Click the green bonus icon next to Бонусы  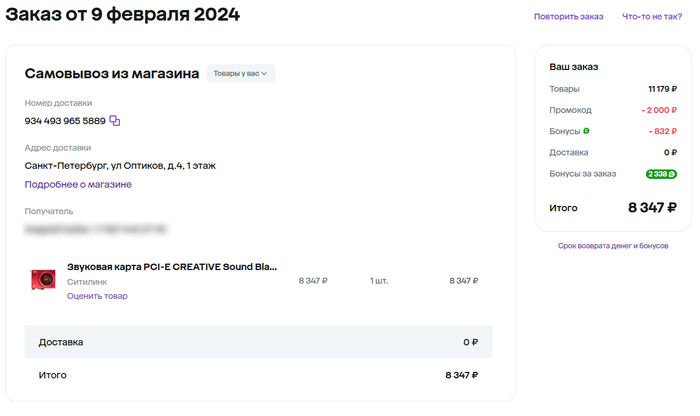pos(586,131)
